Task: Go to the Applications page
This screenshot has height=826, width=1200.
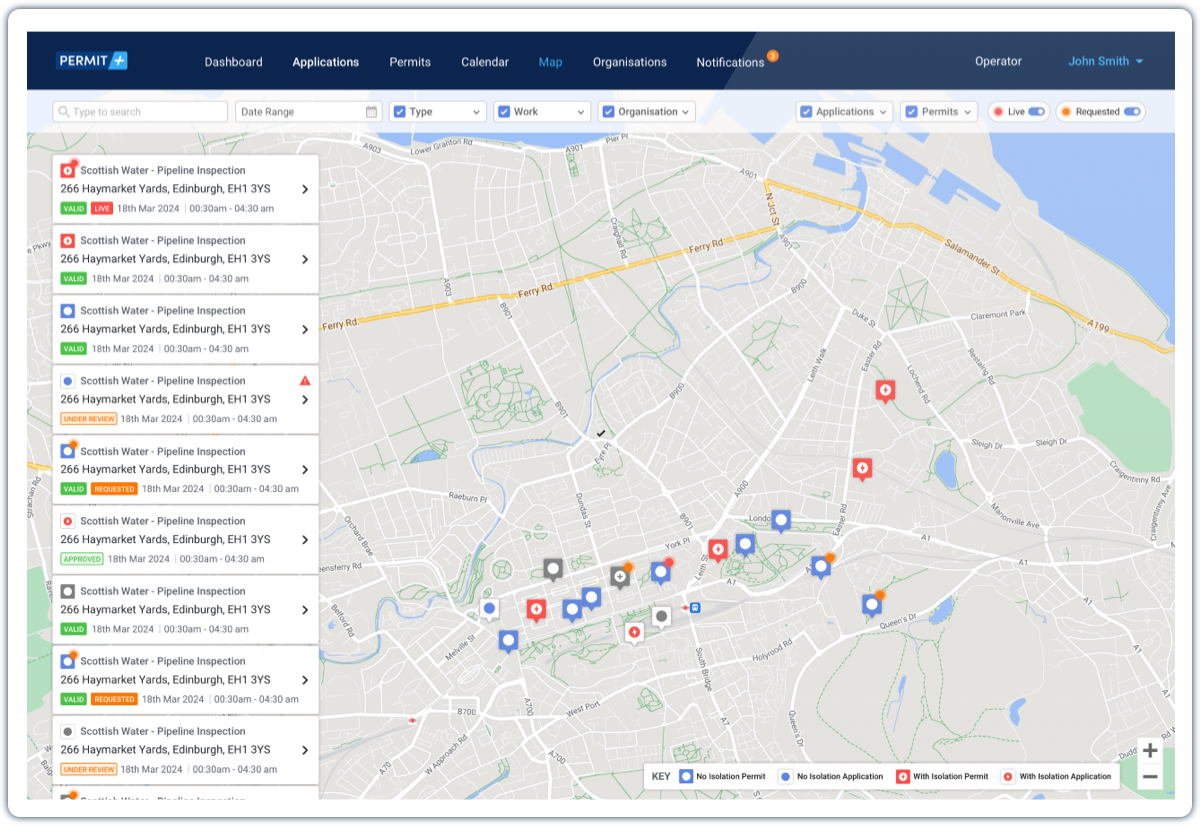Action: (x=325, y=62)
